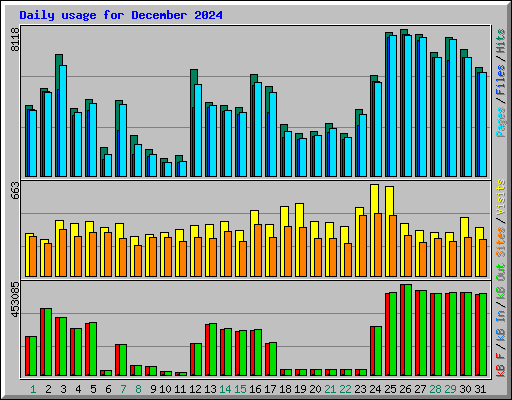This screenshot has height=400, width=512.
Task: Click day 12 on the x-axis
Action: click(195, 389)
